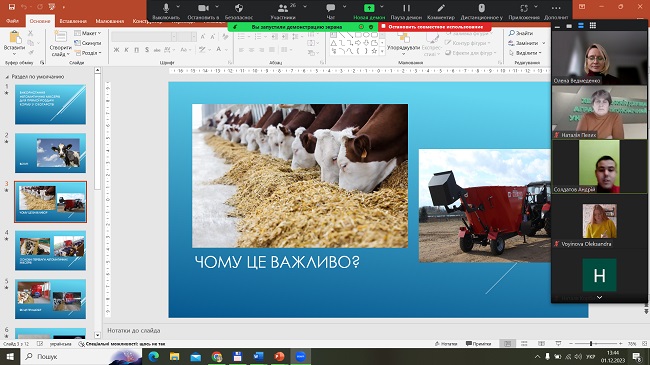
Task: Open the Zoom Chat icon
Action: click(x=330, y=8)
